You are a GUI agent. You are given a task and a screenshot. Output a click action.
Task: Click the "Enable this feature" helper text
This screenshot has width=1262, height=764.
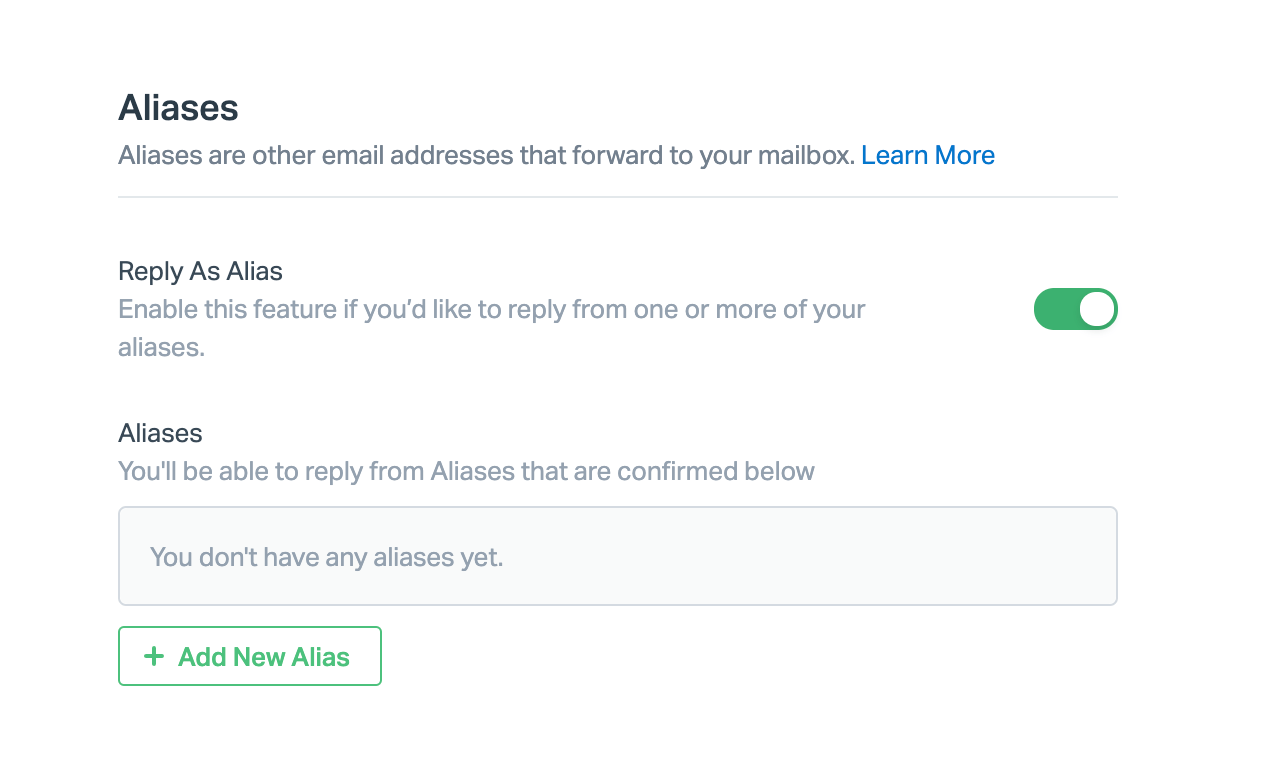[x=491, y=309]
